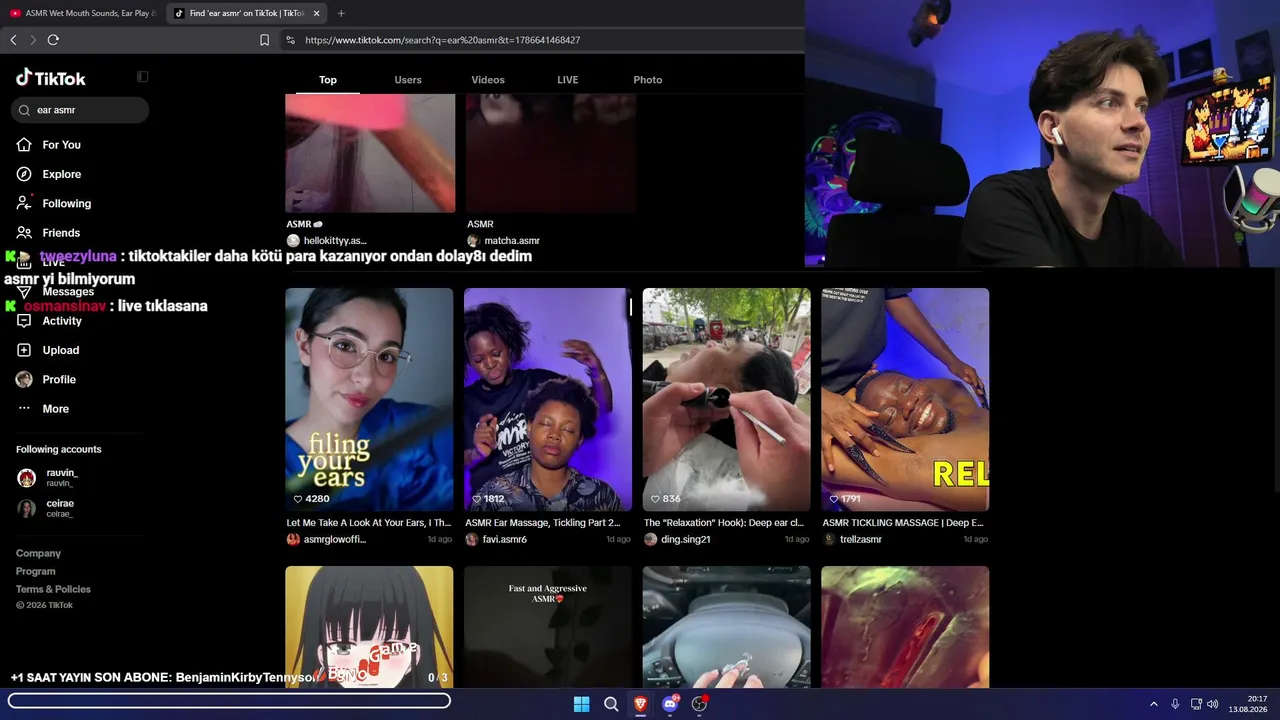This screenshot has height=720, width=1280.
Task: Open Windows taskbar Search
Action: [611, 704]
